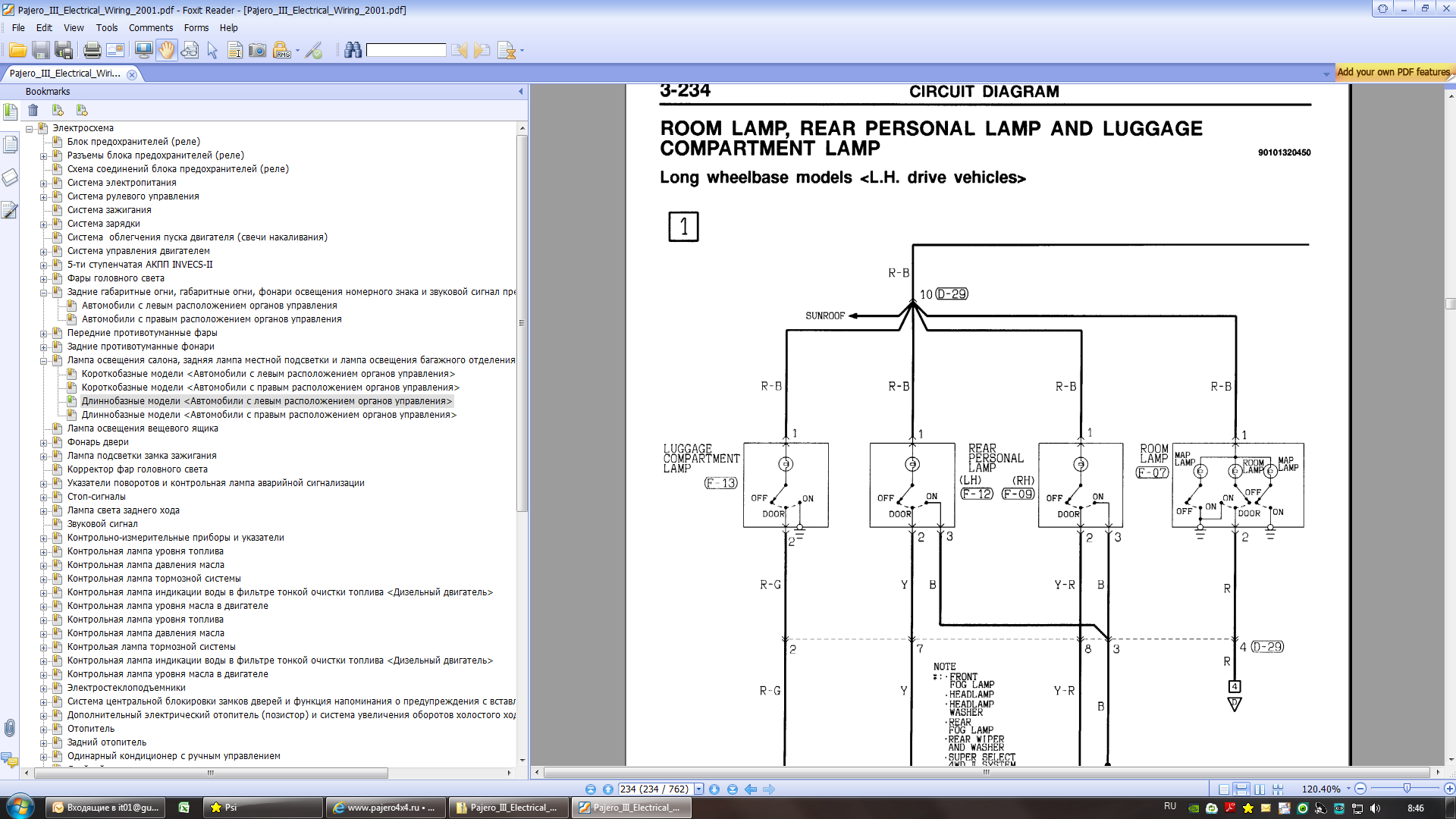The width and height of the screenshot is (1456, 819).
Task: Go to next page arrow
Action: 714,789
